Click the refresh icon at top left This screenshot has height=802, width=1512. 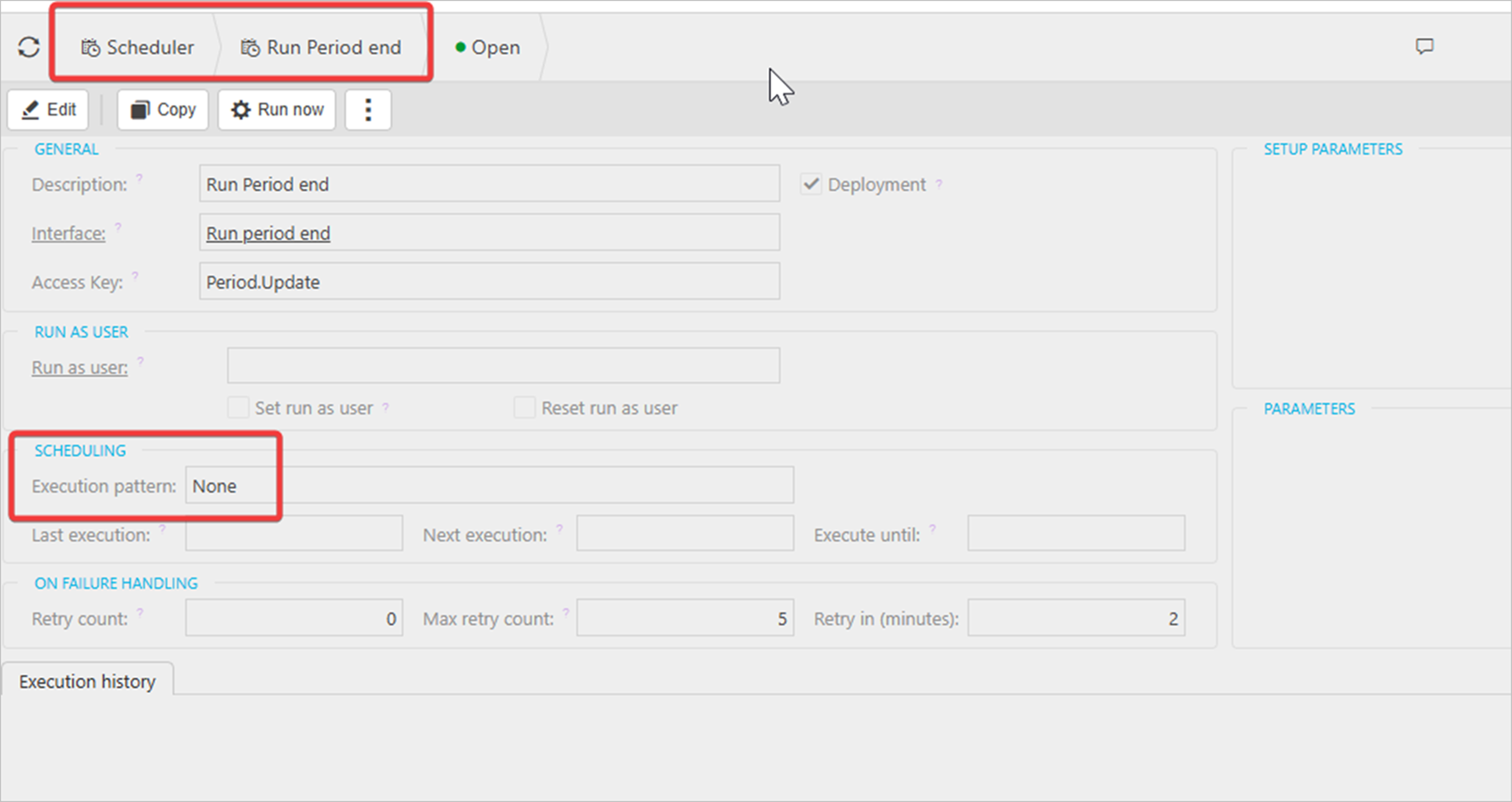pos(29,48)
